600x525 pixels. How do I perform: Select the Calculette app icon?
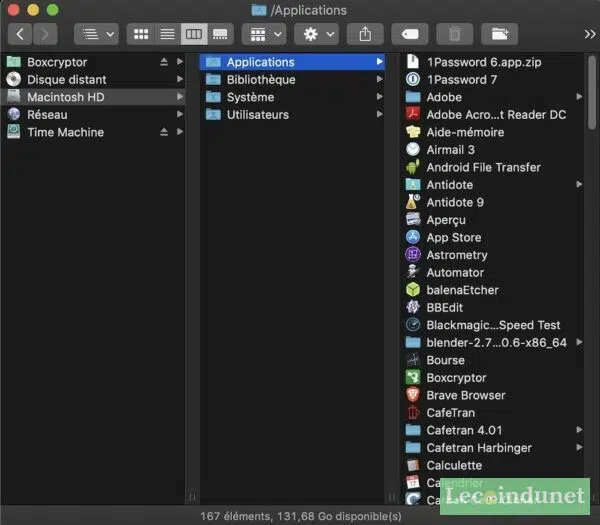[413, 465]
